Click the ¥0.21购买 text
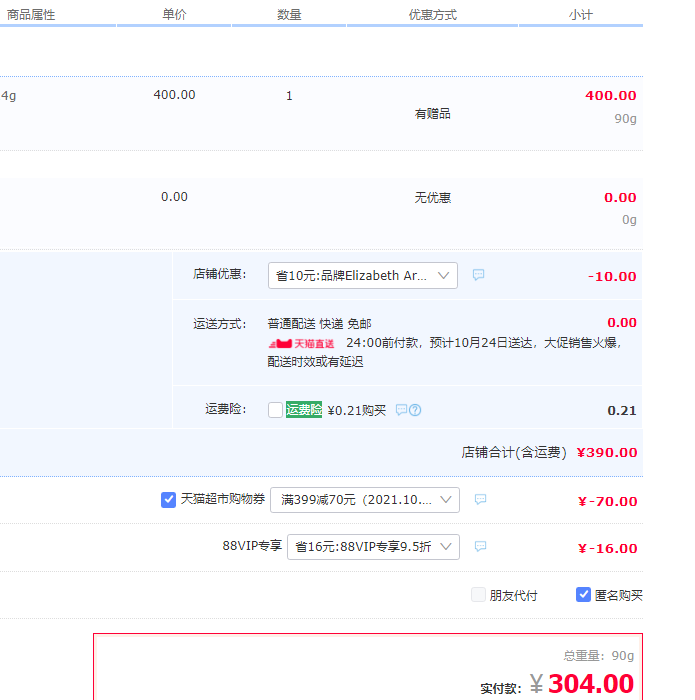The image size is (695, 700). pyautogui.click(x=357, y=410)
